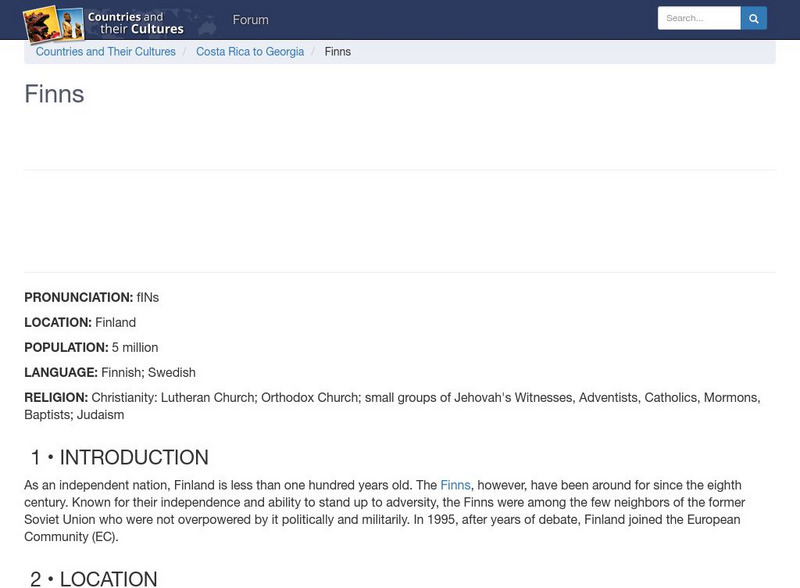This screenshot has width=800, height=588.
Task: Go to Countries and Their Cultures breadcrumb
Action: [x=106, y=52]
